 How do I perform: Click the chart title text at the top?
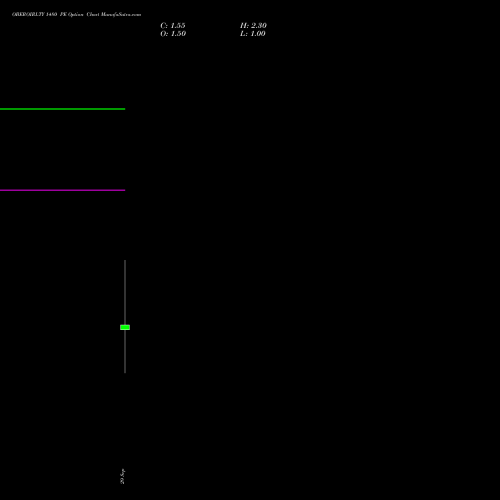pos(76,14)
